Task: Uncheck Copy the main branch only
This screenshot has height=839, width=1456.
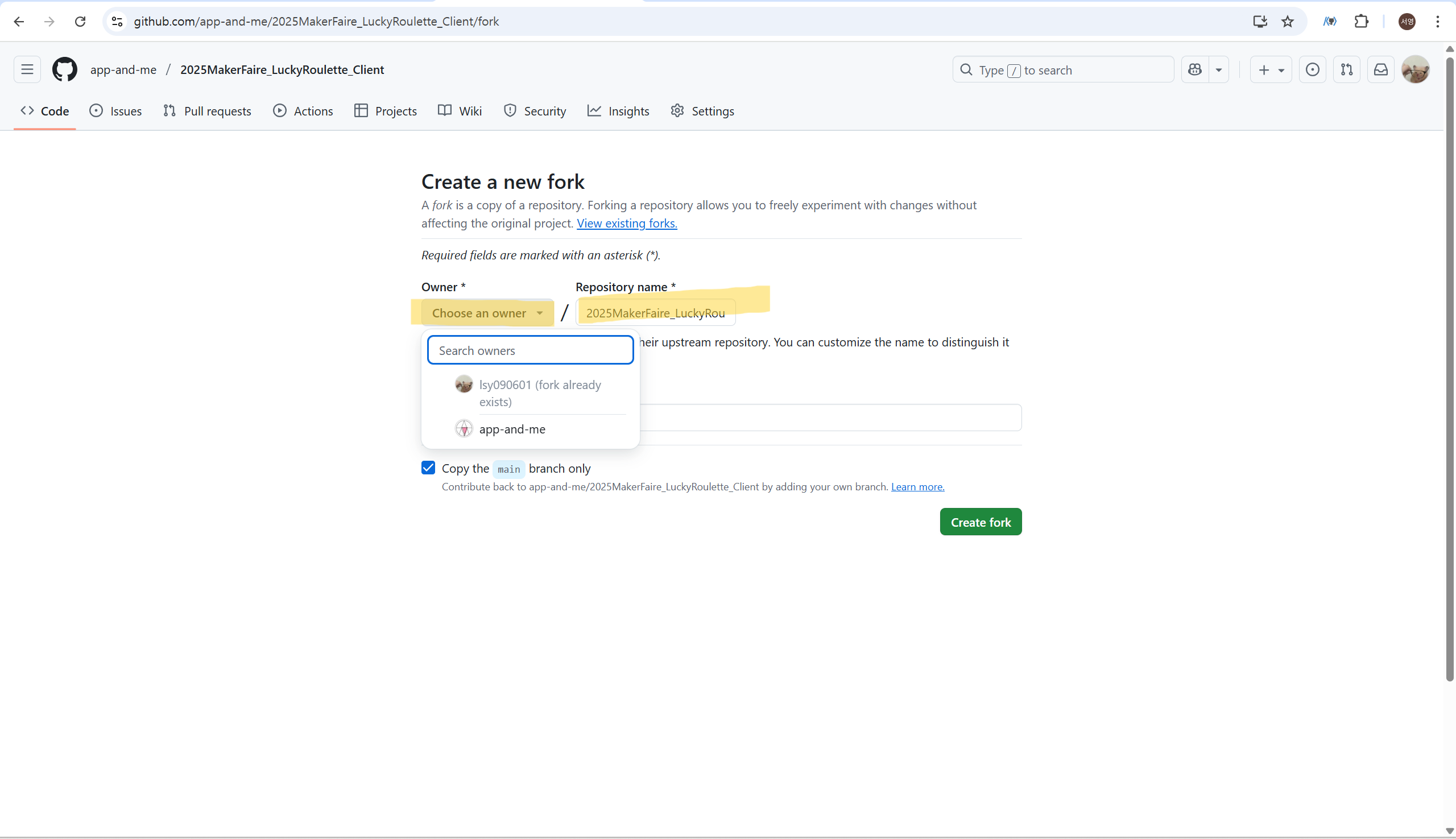Action: pos(428,468)
